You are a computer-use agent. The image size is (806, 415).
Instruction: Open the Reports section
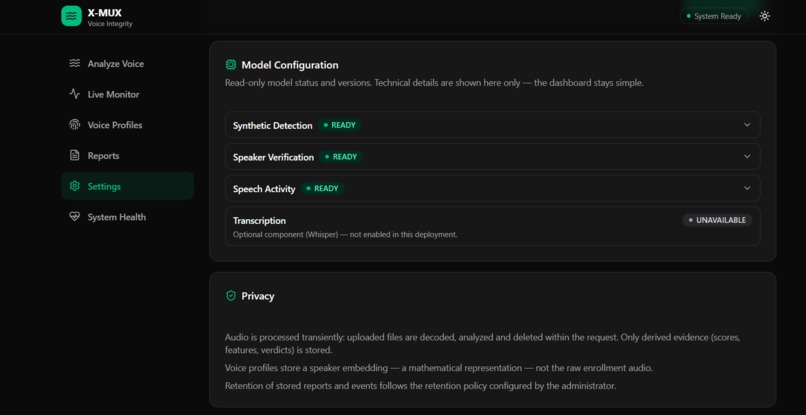click(x=127, y=156)
